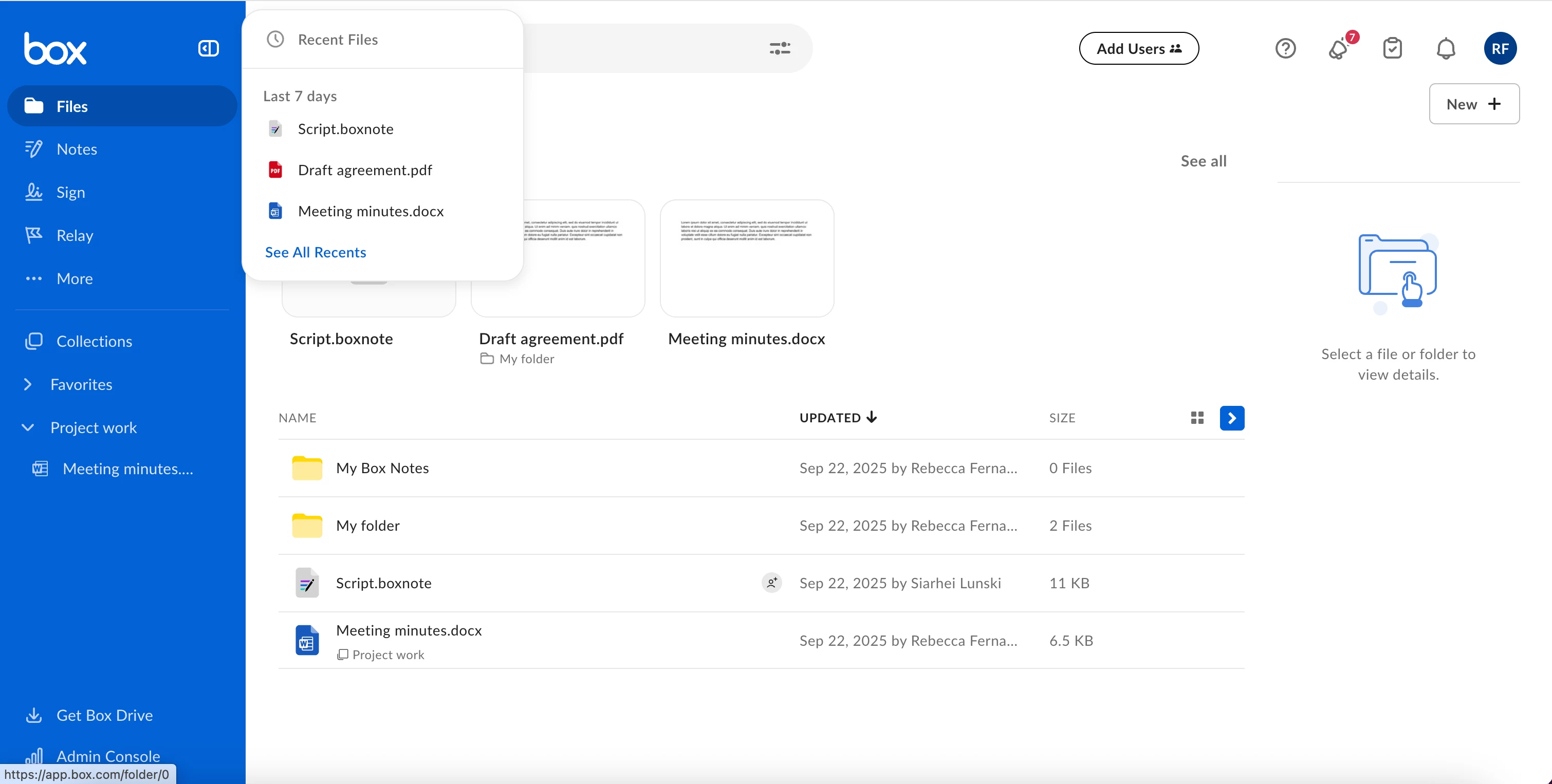Go to Relay in the sidebar
The width and height of the screenshot is (1552, 784).
coord(75,235)
